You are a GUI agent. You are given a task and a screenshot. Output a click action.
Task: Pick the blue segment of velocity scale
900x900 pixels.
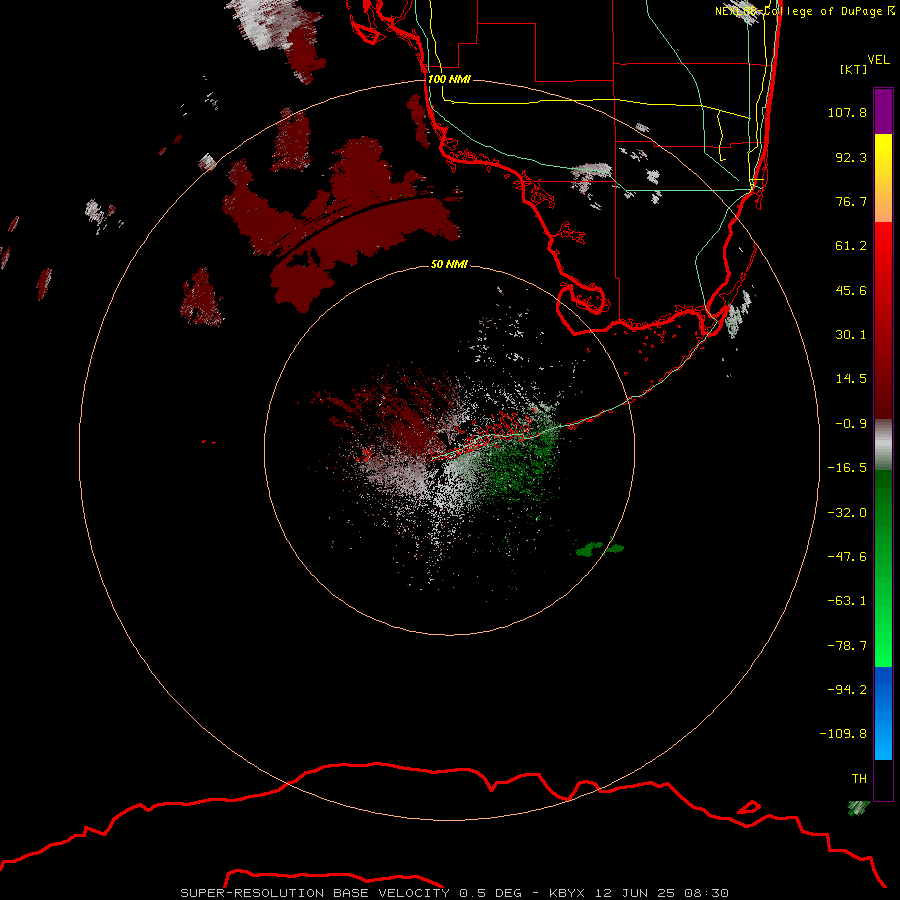pyautogui.click(x=883, y=713)
